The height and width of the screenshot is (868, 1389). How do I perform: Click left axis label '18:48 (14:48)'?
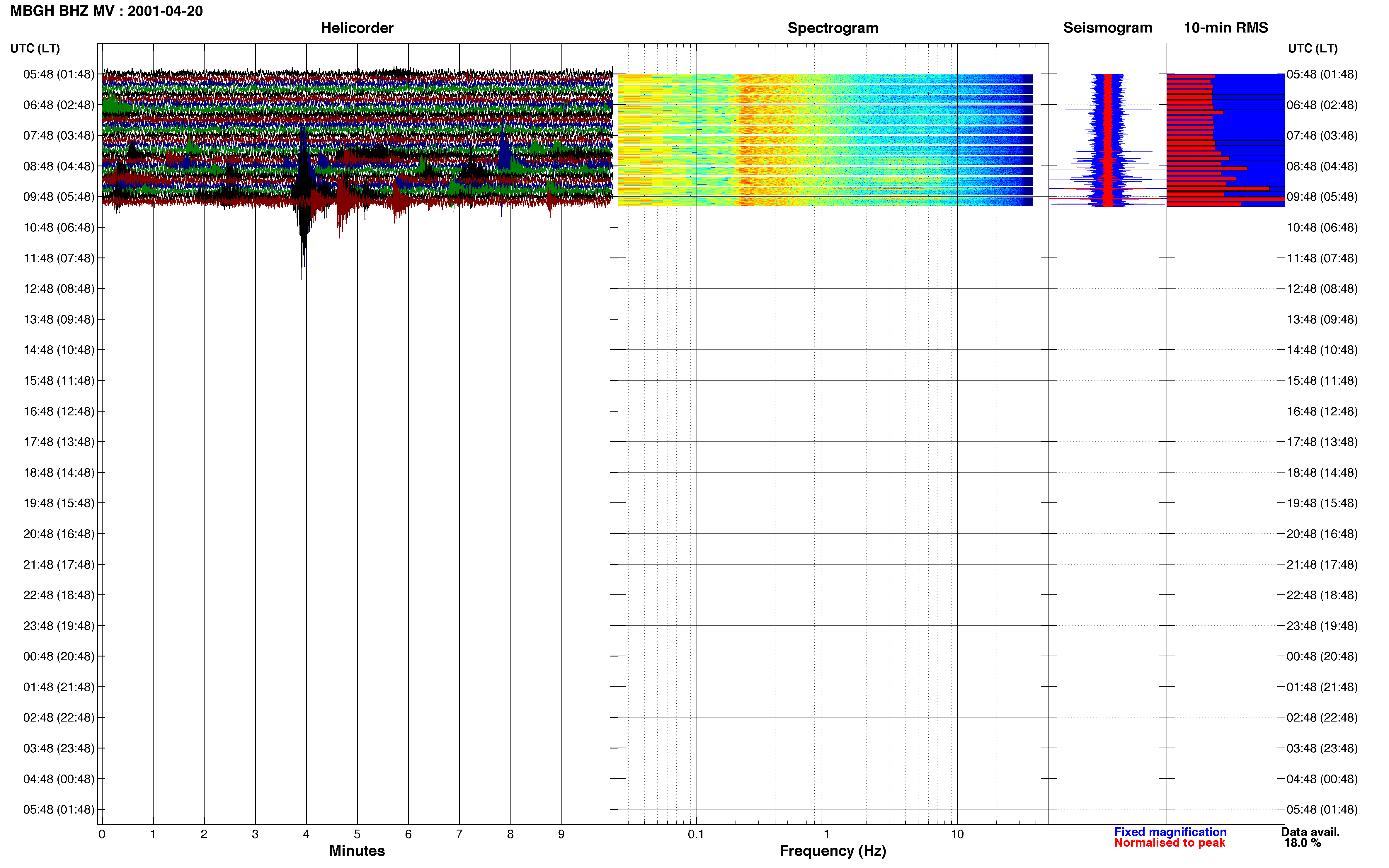pyautogui.click(x=59, y=473)
